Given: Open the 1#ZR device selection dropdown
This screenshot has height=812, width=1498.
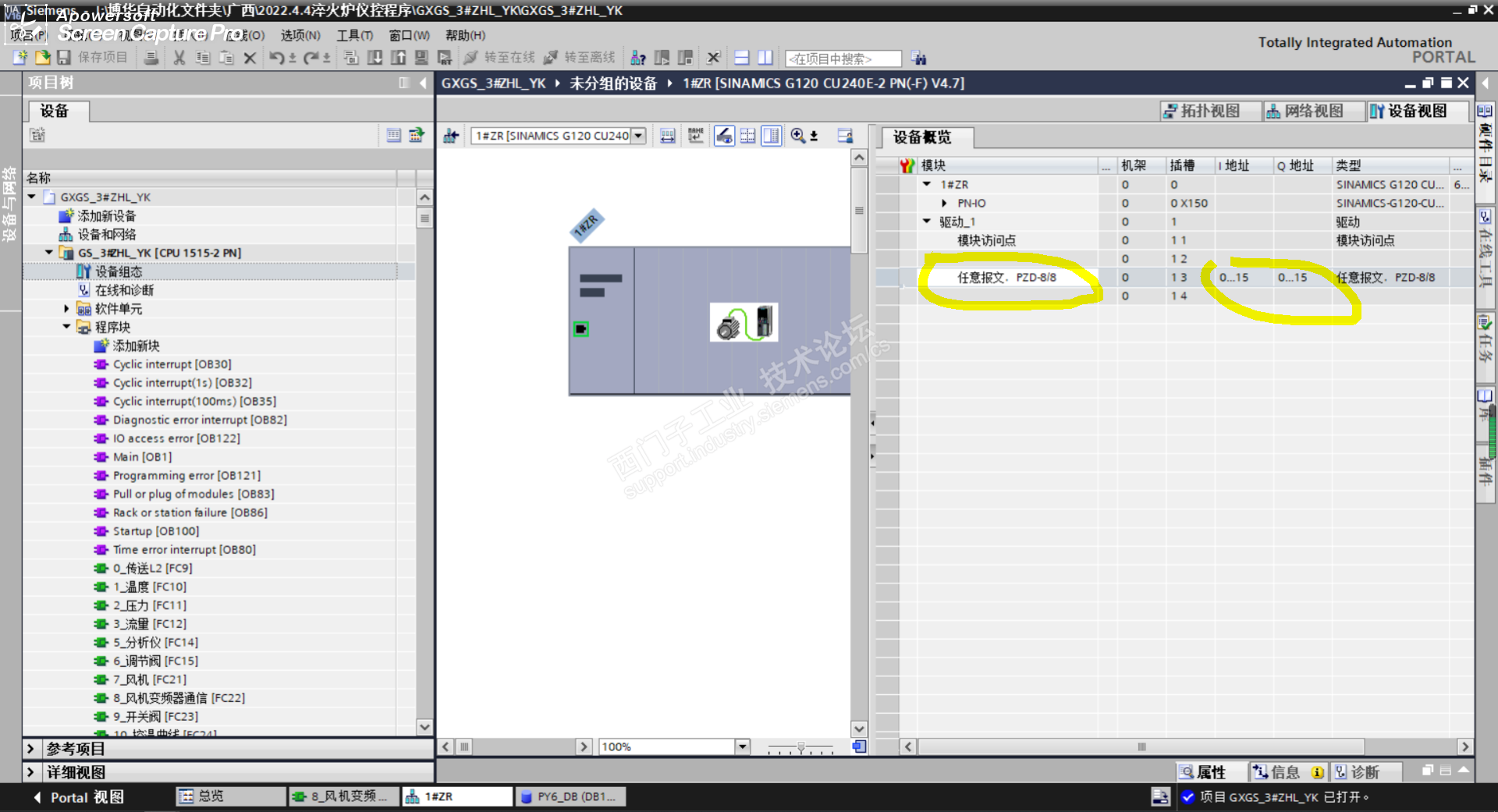Looking at the screenshot, I should point(638,136).
